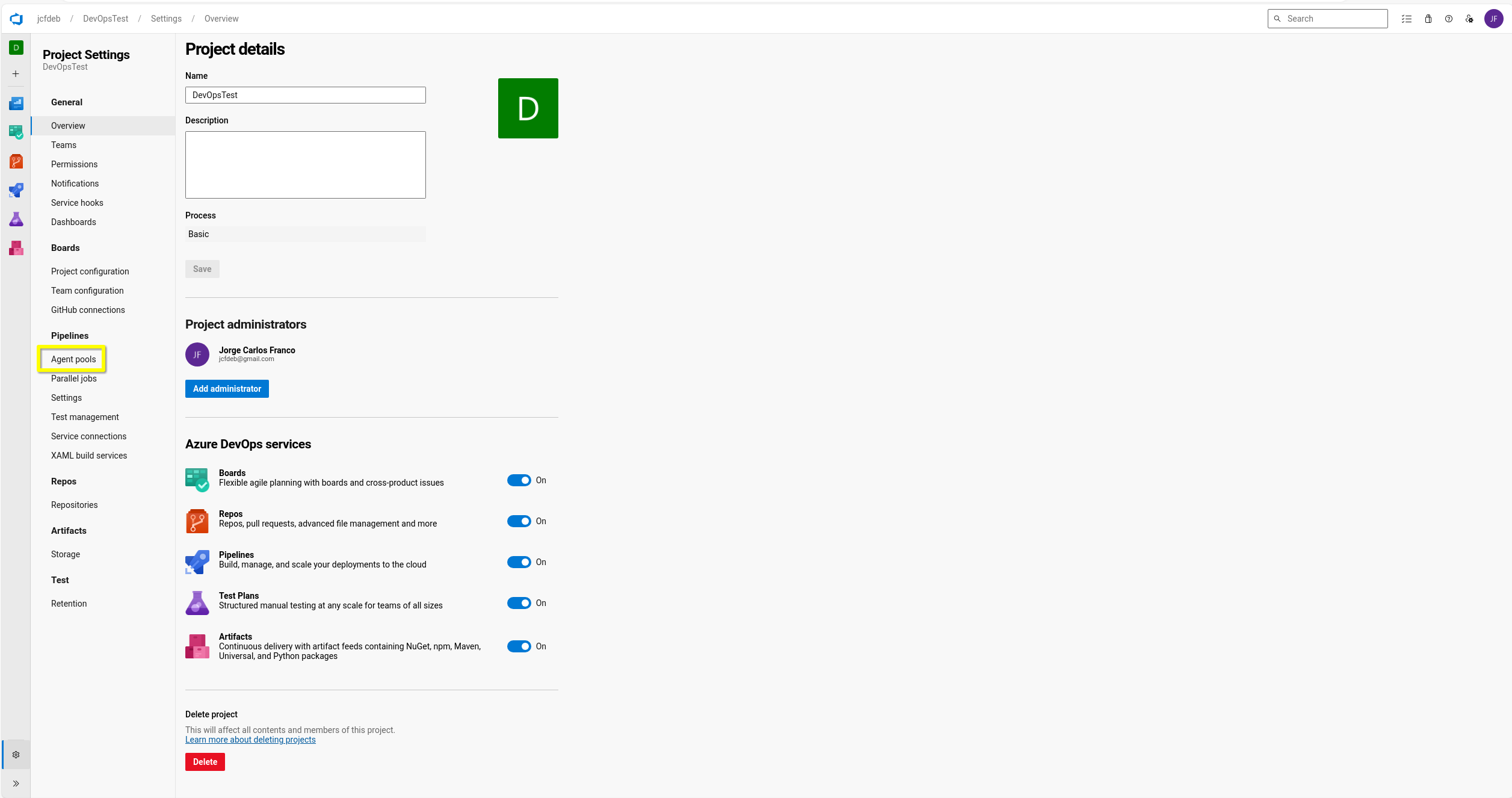
Task: Click the Boards service icon
Action: click(x=197, y=480)
